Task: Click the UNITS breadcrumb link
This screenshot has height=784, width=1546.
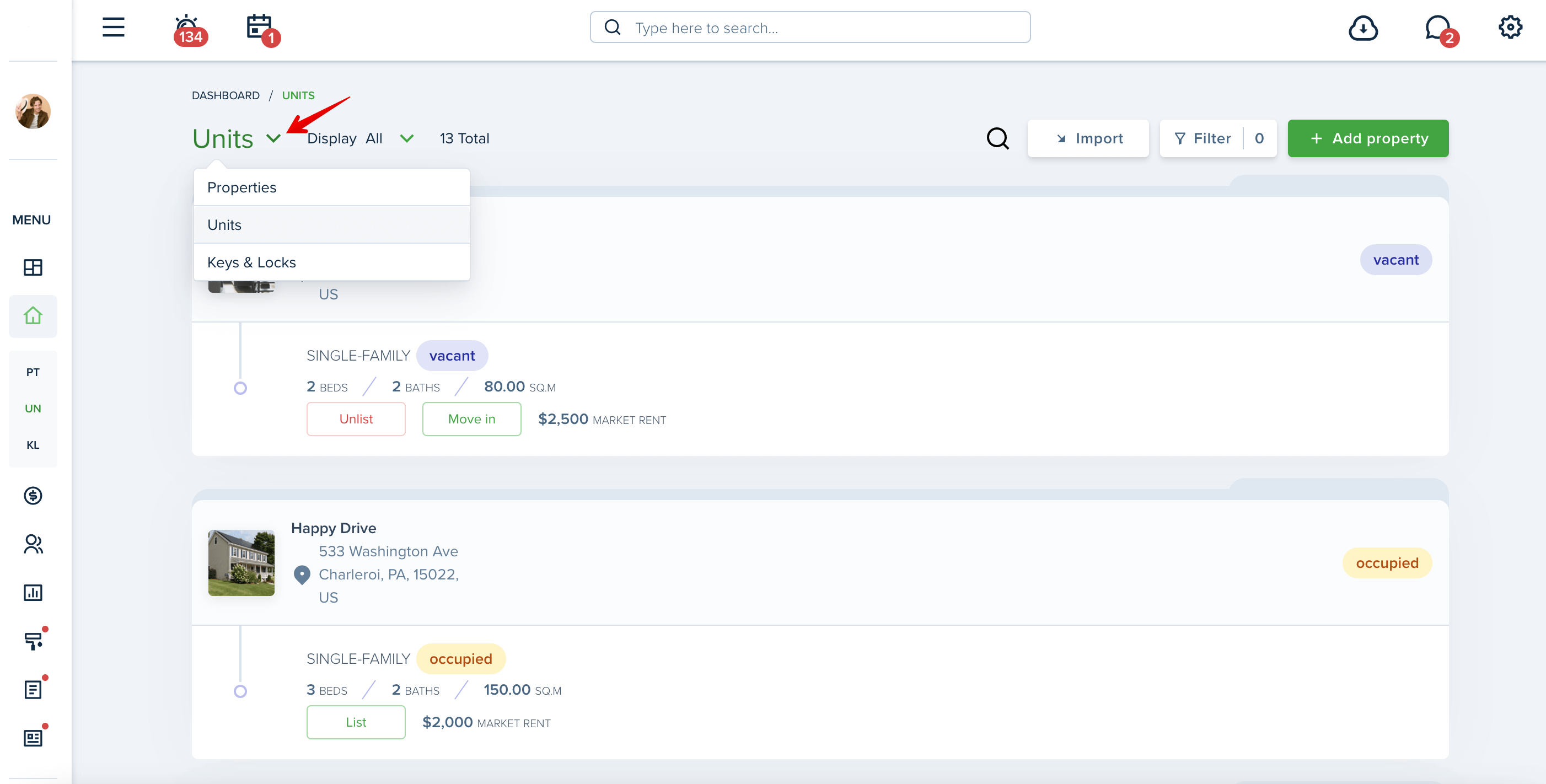Action: pos(298,95)
